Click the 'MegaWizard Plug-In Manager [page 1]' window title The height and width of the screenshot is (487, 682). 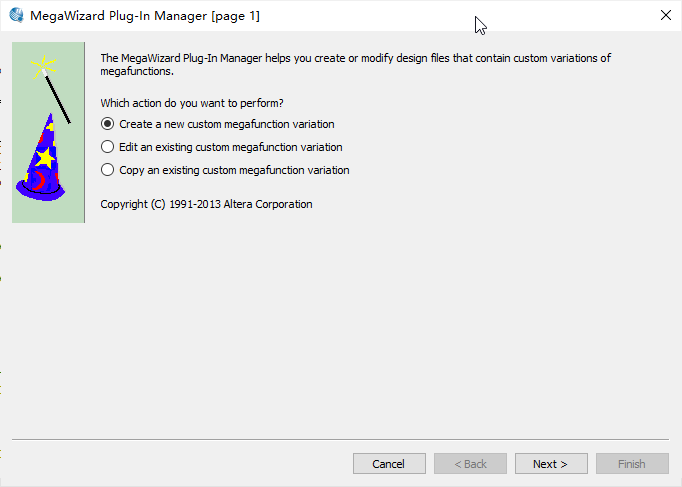tap(146, 16)
